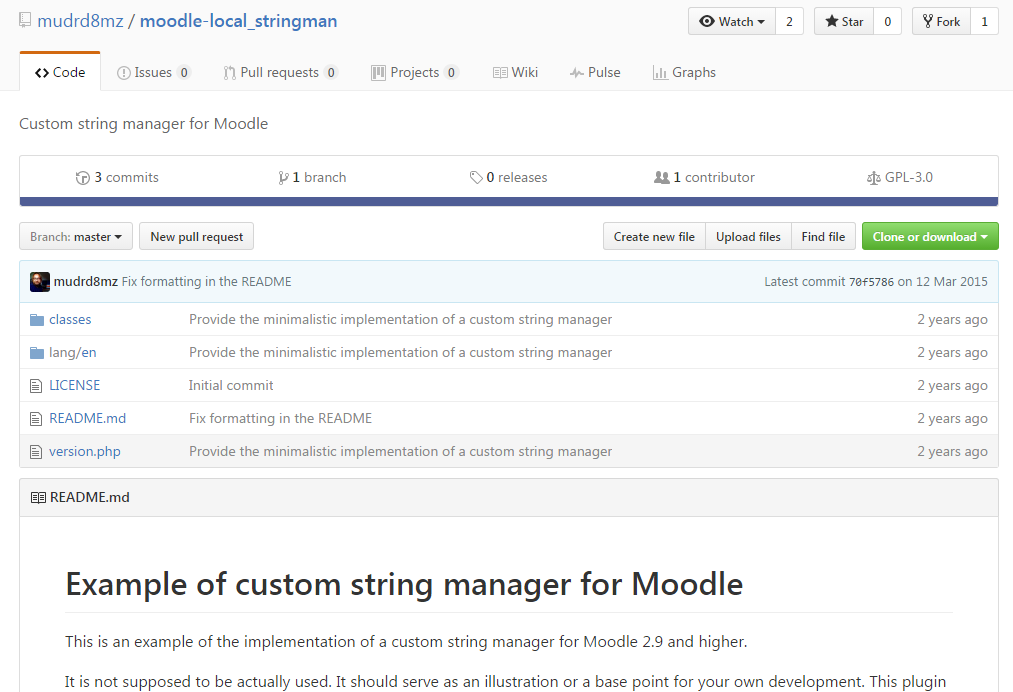Click the people icon next to 1 contributor
The height and width of the screenshot is (692, 1013).
click(662, 177)
